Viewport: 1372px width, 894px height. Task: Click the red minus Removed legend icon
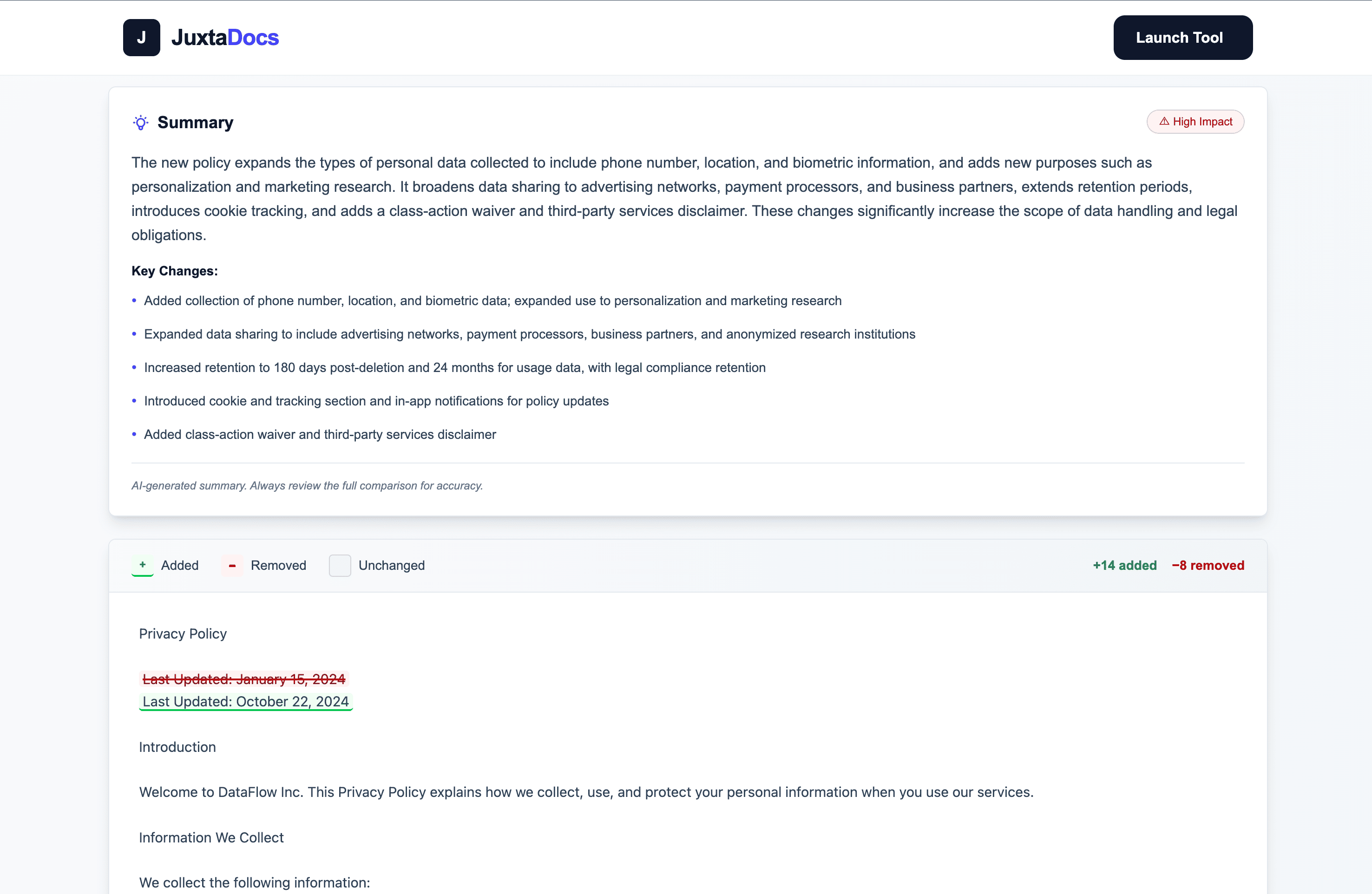coord(232,566)
